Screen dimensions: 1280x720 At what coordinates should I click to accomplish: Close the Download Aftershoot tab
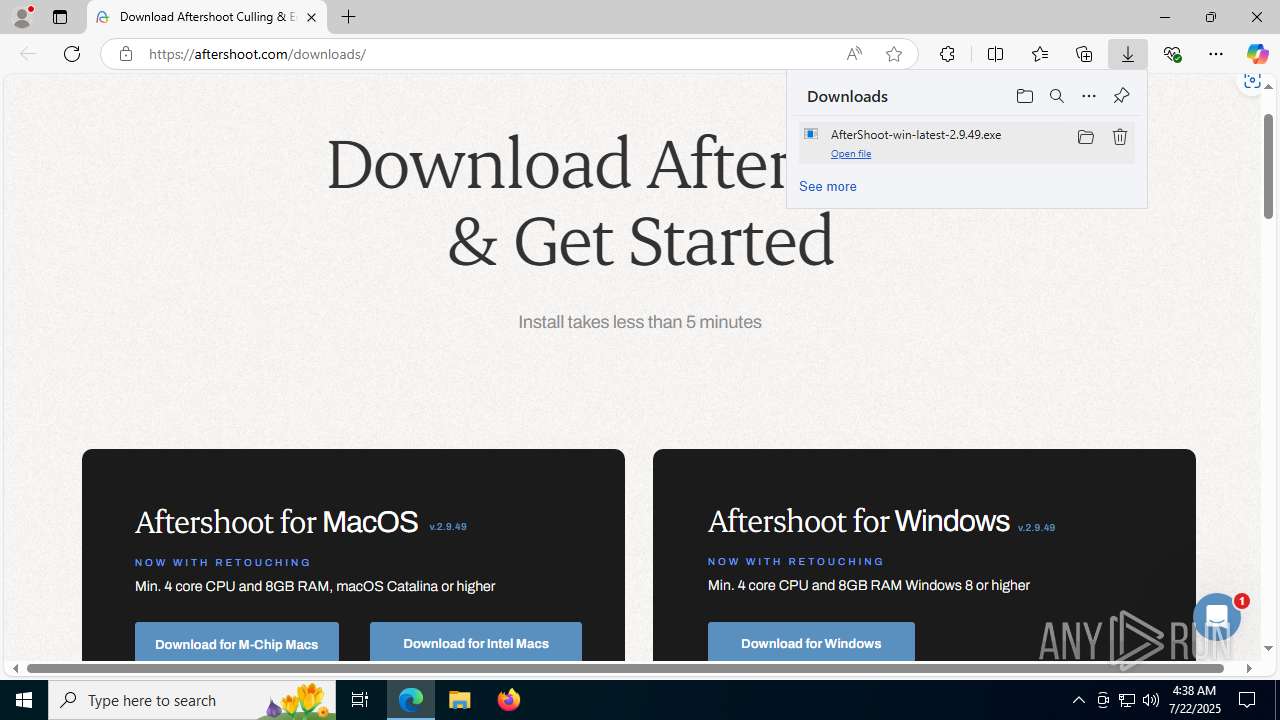click(311, 17)
